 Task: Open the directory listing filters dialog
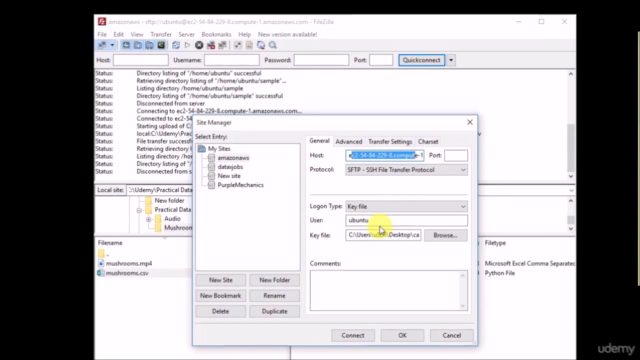[x=238, y=45]
